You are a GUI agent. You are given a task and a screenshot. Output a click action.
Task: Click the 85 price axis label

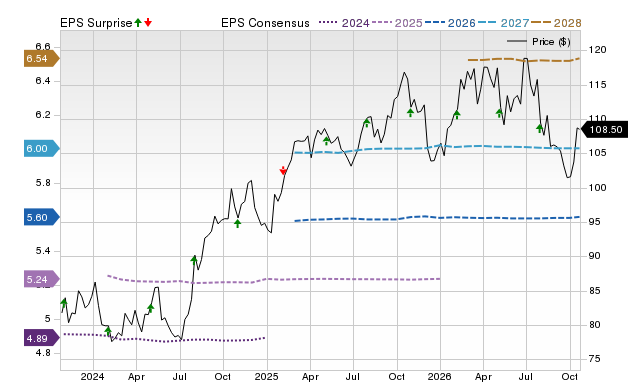point(594,291)
